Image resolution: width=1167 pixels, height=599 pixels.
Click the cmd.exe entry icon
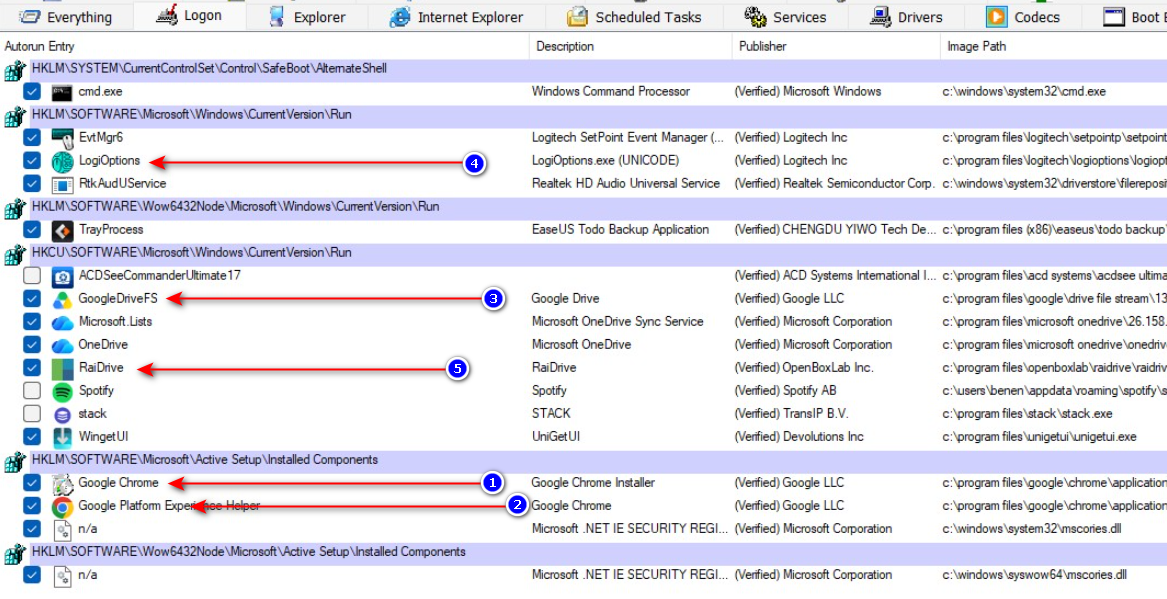[x=62, y=92]
